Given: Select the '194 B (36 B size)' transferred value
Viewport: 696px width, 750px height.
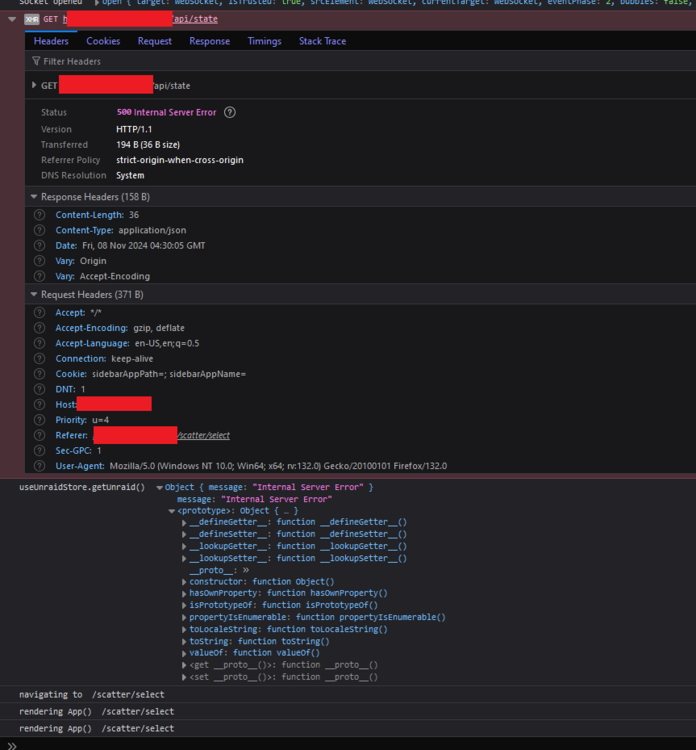Looking at the screenshot, I should 148,144.
